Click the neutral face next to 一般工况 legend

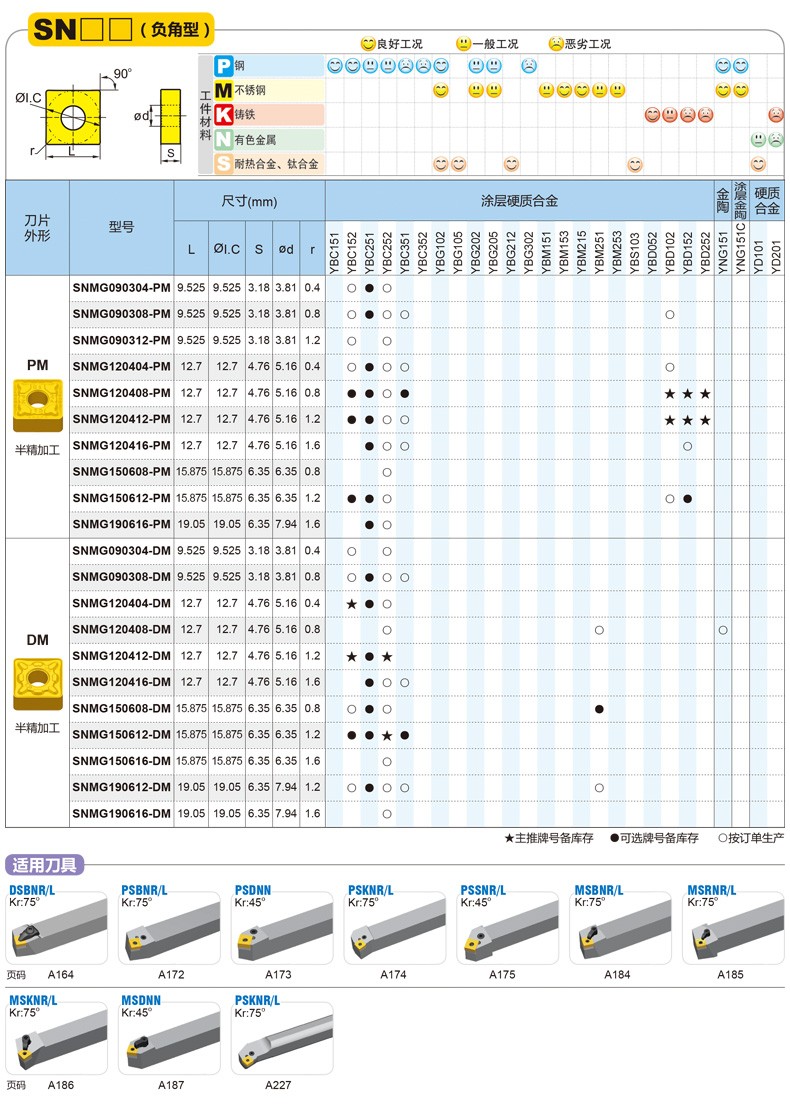464,44
